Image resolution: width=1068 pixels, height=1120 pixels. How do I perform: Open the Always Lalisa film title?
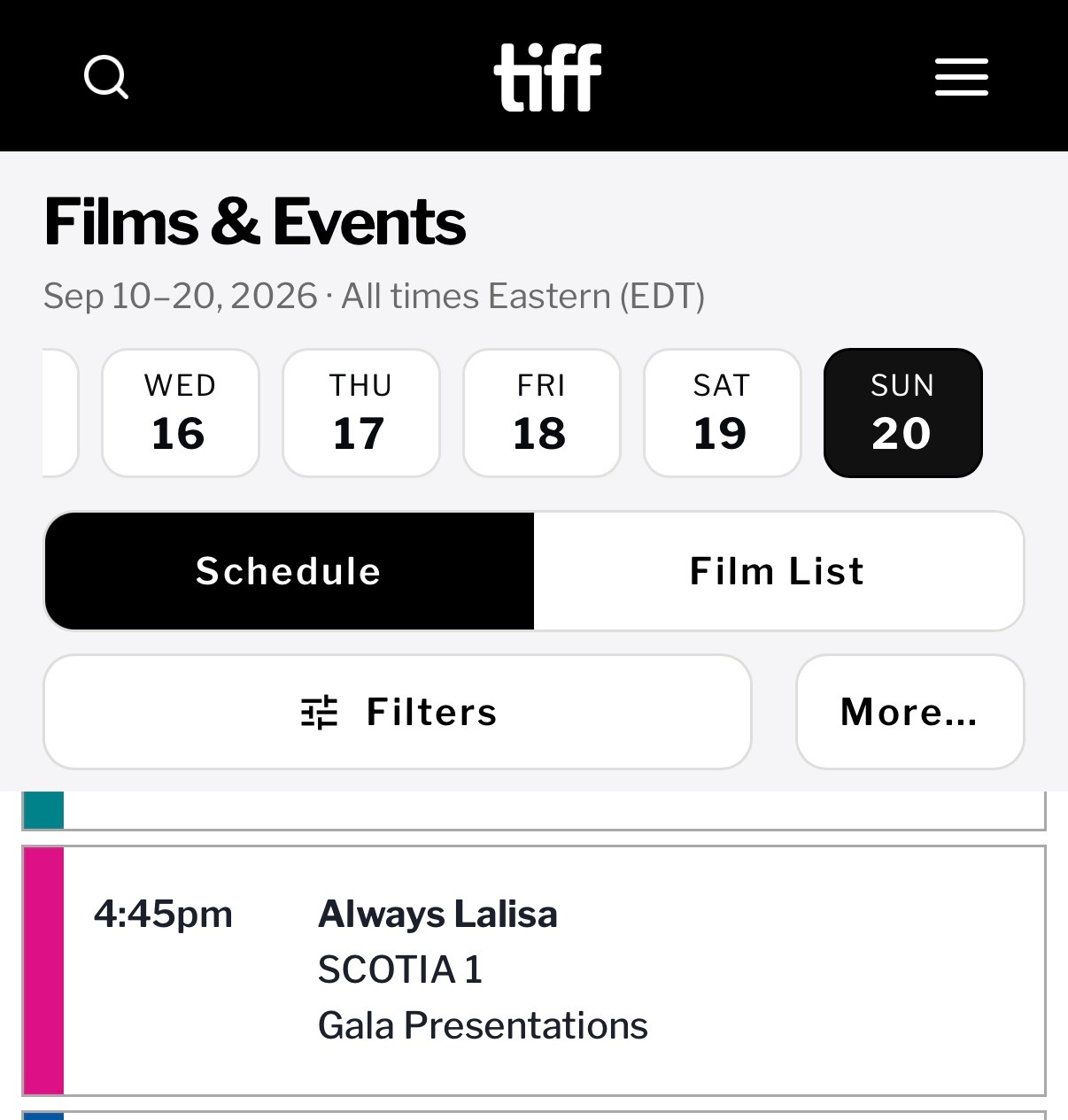[x=437, y=914]
